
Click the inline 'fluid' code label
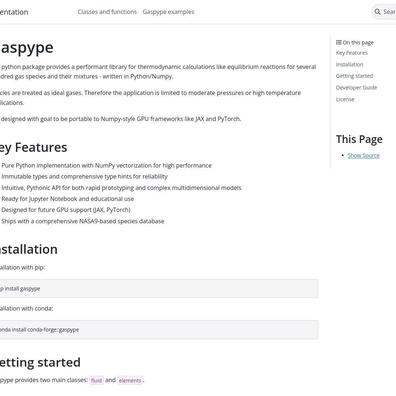(x=96, y=380)
